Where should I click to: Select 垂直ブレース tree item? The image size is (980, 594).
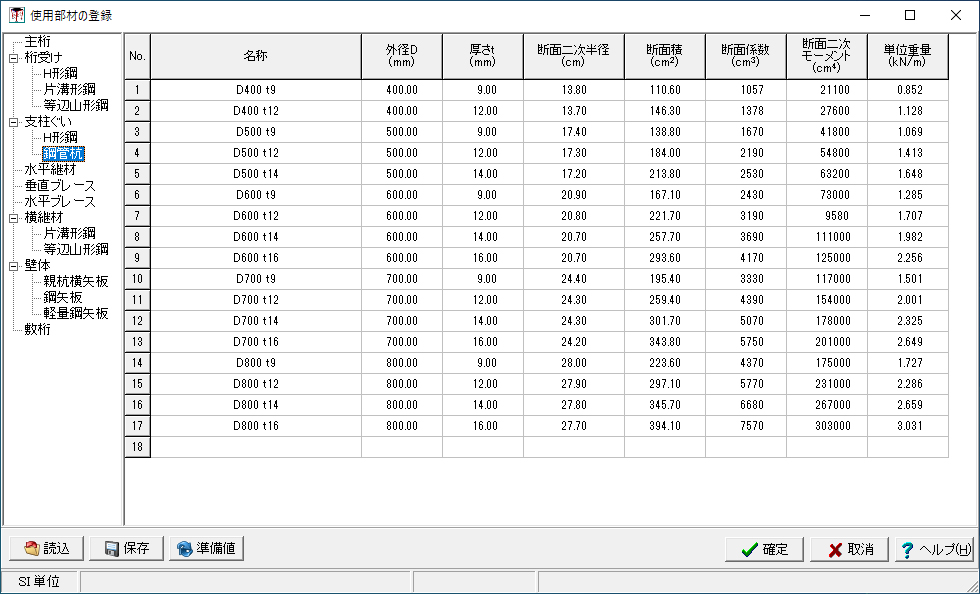tap(60, 186)
